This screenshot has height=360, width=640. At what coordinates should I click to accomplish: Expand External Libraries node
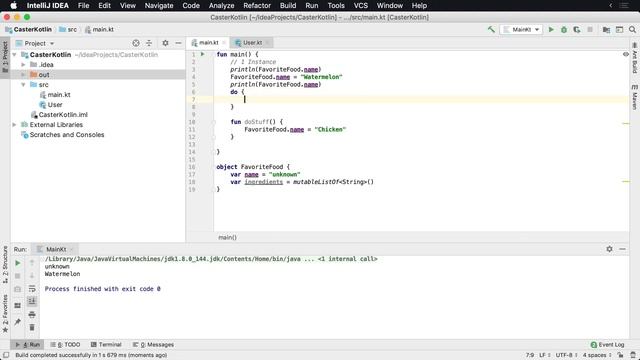click(15, 124)
